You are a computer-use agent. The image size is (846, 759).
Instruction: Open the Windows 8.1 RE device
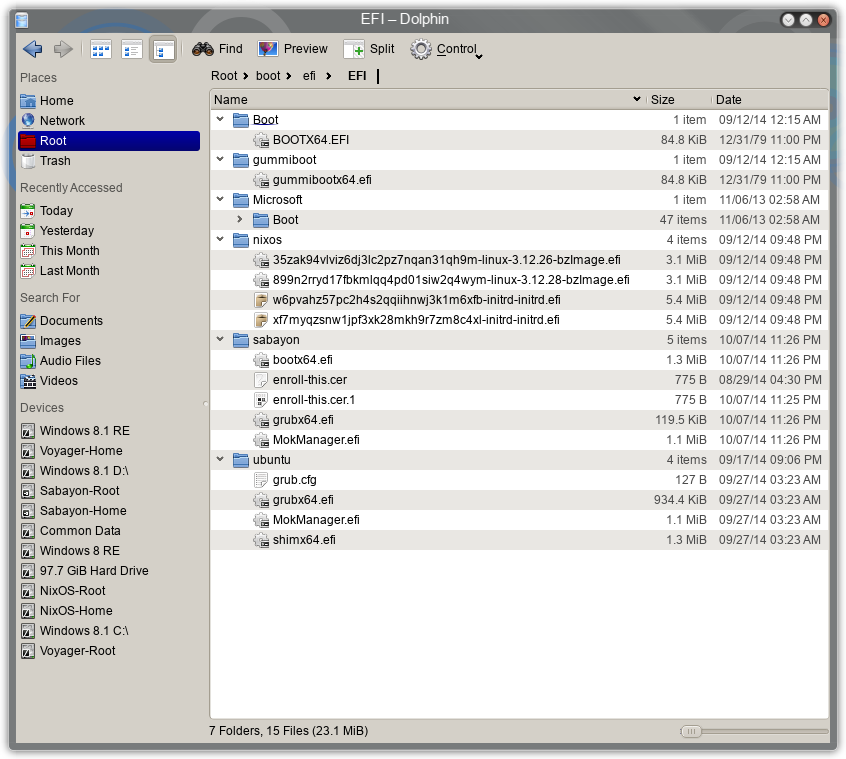[x=109, y=431]
